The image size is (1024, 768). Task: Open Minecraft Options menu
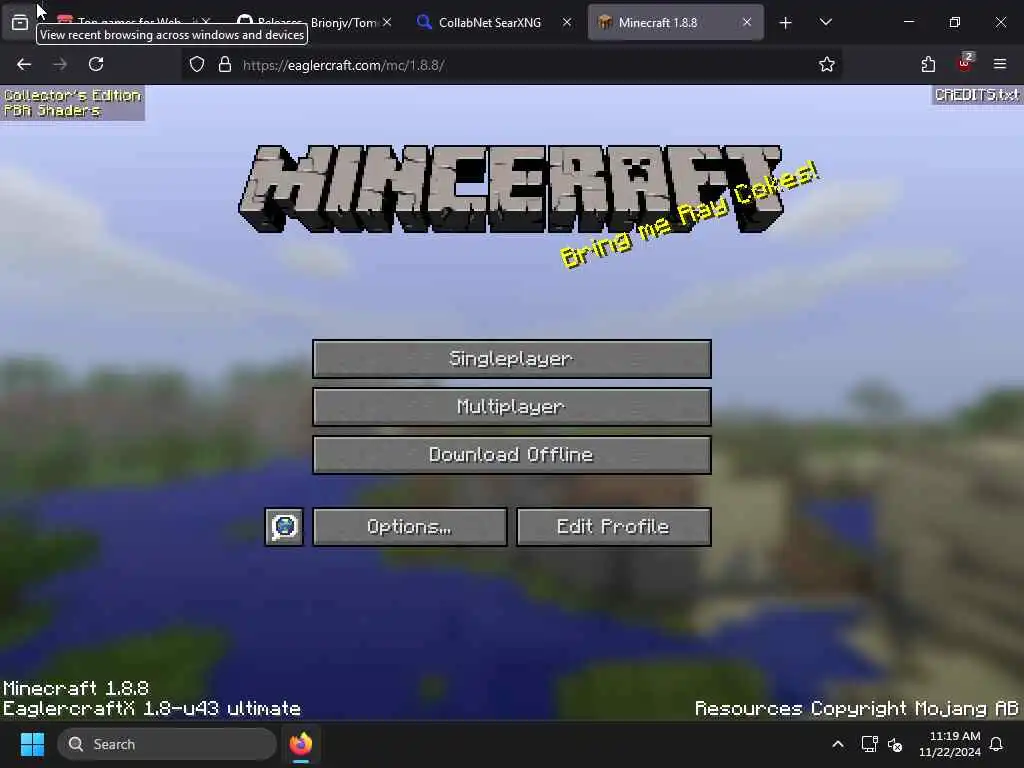pos(409,526)
